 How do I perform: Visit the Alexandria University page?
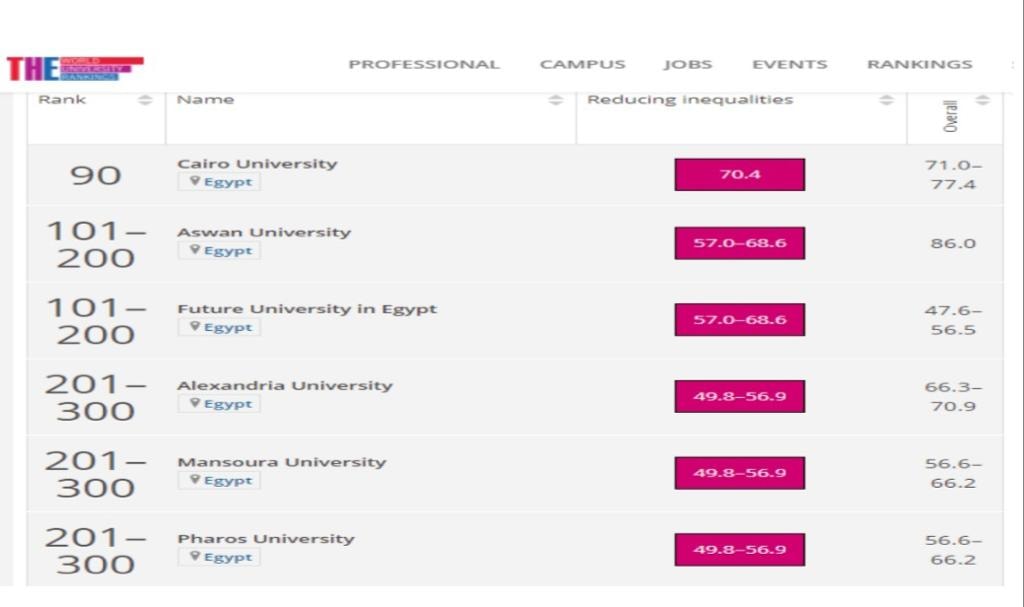[285, 385]
